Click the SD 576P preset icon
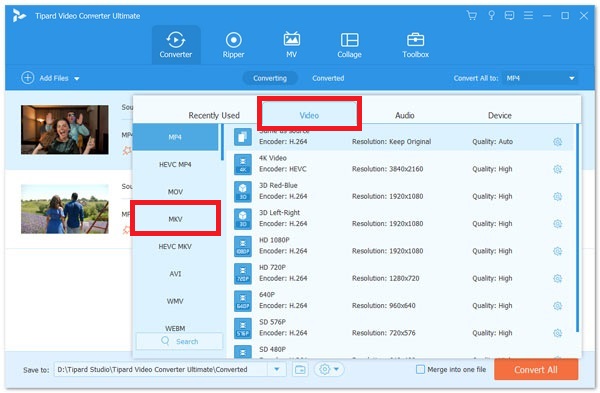The image size is (600, 393). (243, 328)
